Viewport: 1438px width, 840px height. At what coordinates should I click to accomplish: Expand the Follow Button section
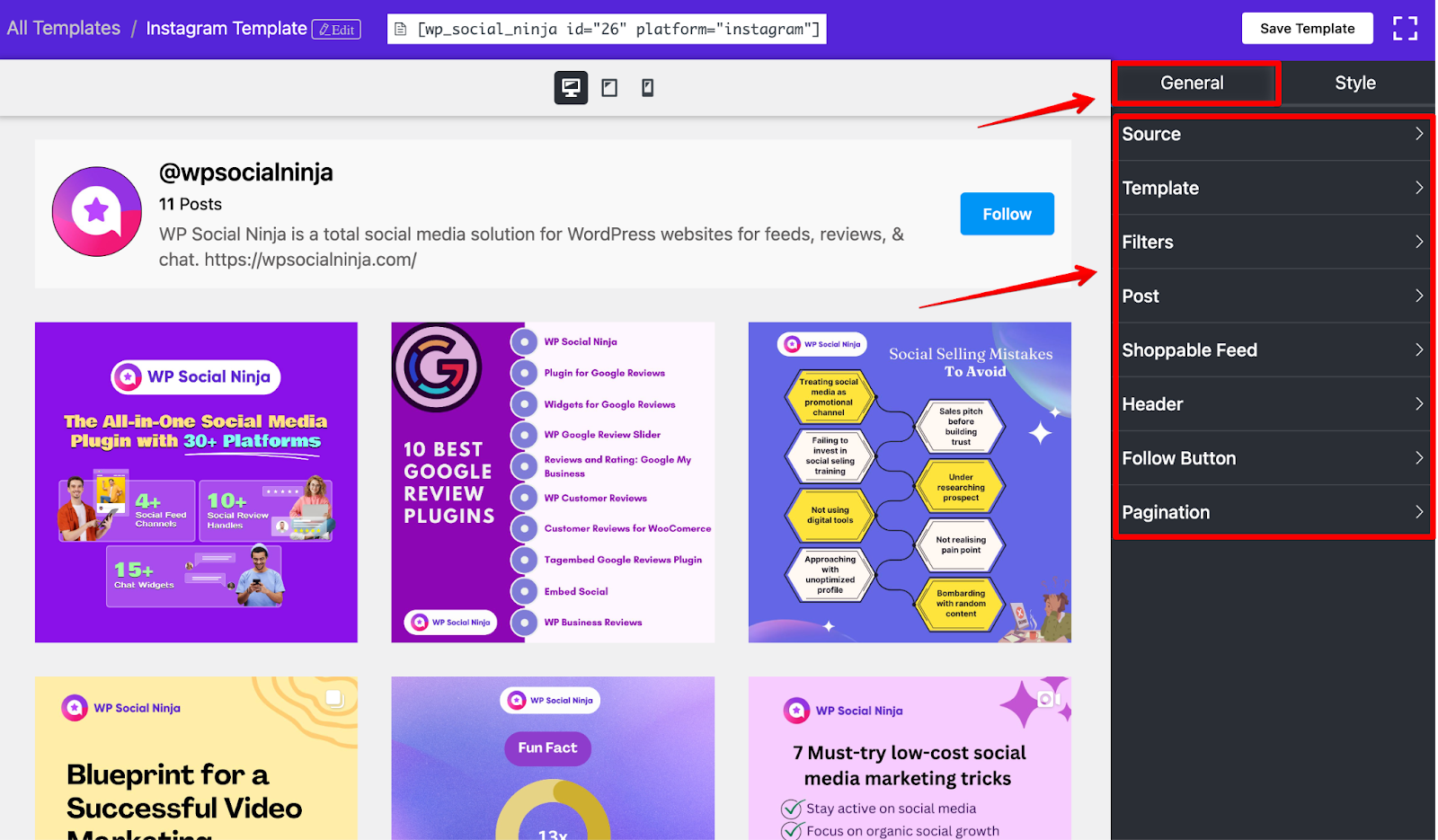[x=1273, y=458]
